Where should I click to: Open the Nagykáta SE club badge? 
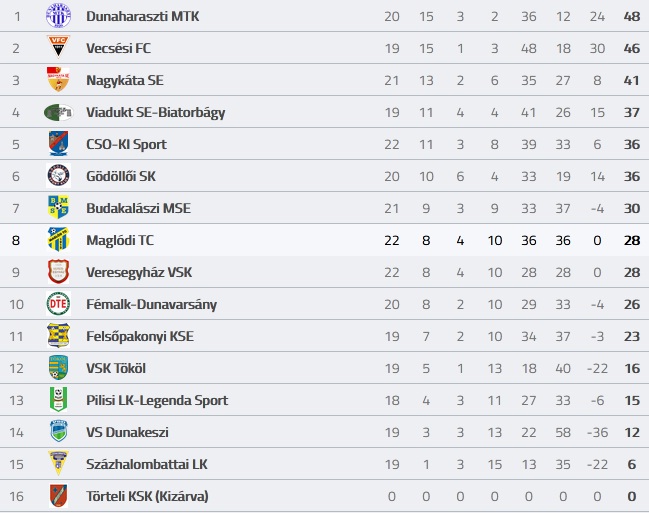pyautogui.click(x=58, y=79)
